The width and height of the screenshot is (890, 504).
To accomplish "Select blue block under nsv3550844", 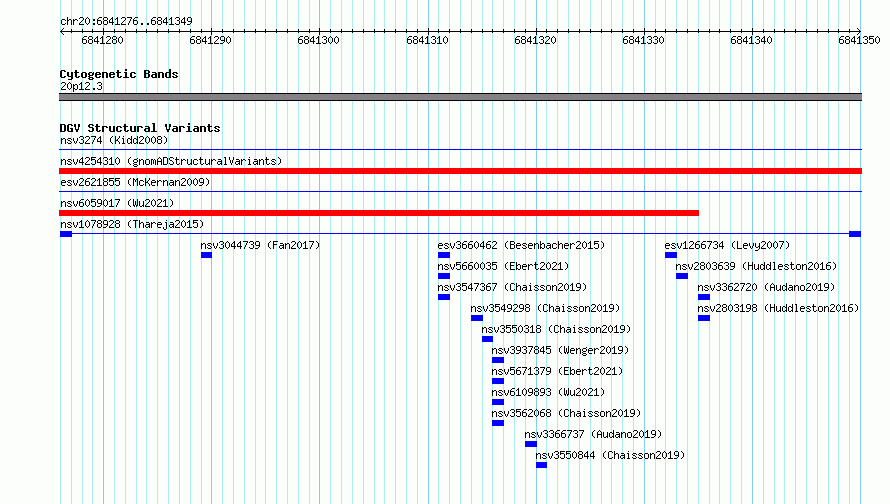I will 541,465.
